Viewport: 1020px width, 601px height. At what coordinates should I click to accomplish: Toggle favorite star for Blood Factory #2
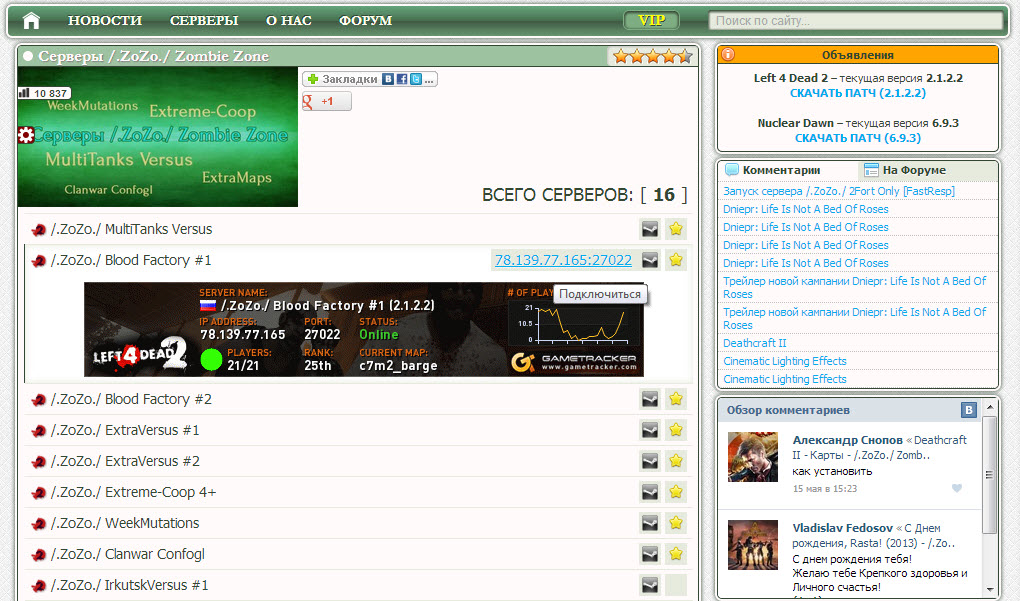click(x=676, y=399)
